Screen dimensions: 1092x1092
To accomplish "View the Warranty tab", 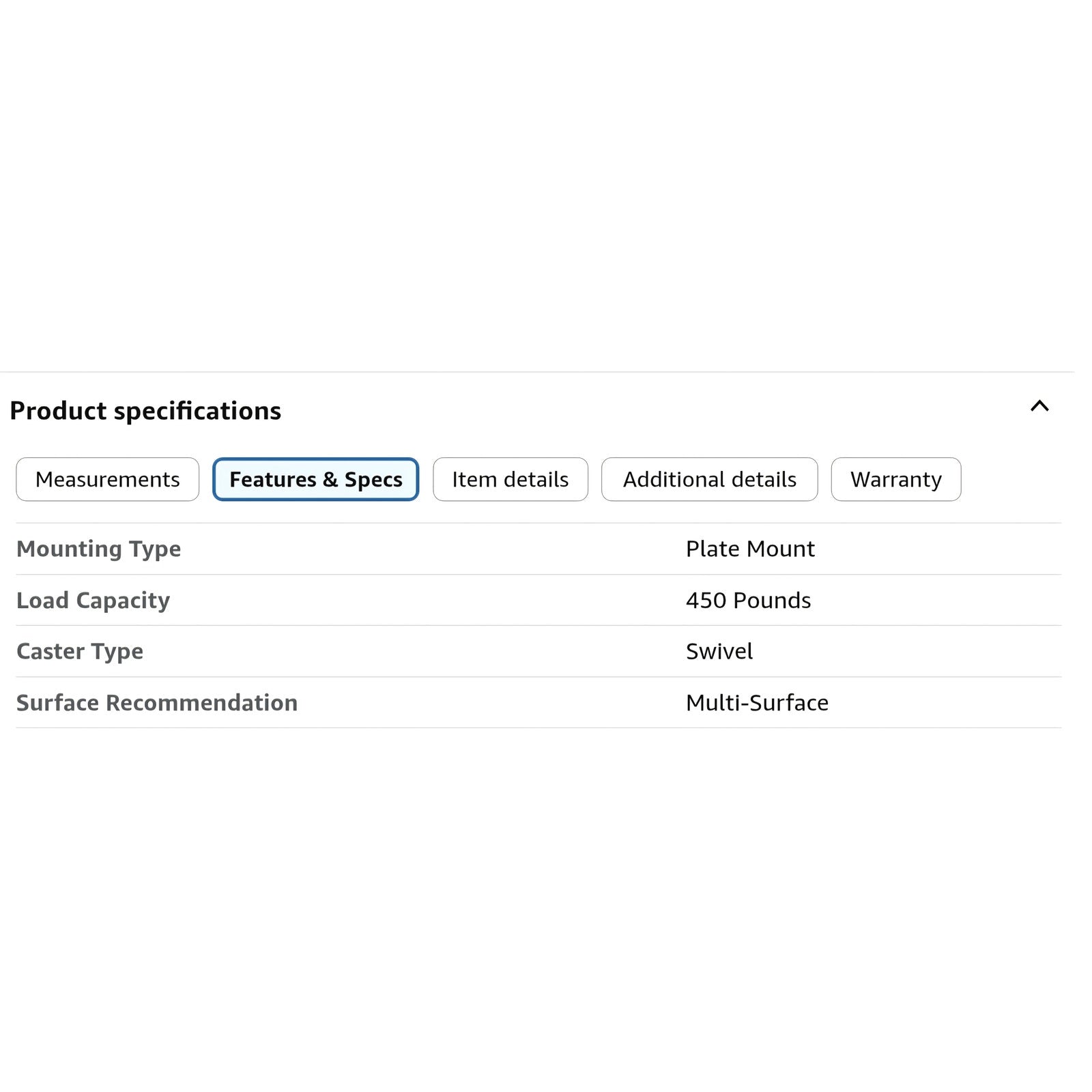I will coord(896,479).
